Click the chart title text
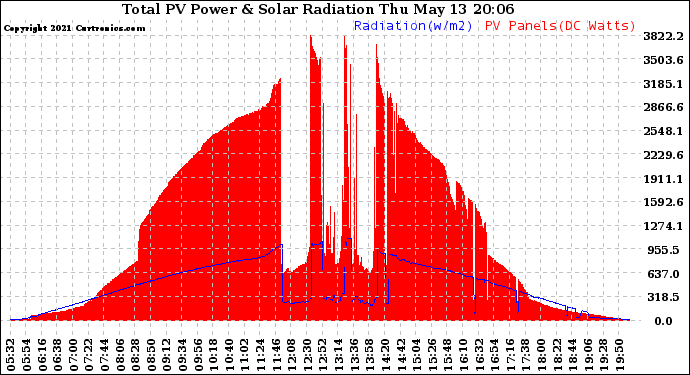 point(318,9)
